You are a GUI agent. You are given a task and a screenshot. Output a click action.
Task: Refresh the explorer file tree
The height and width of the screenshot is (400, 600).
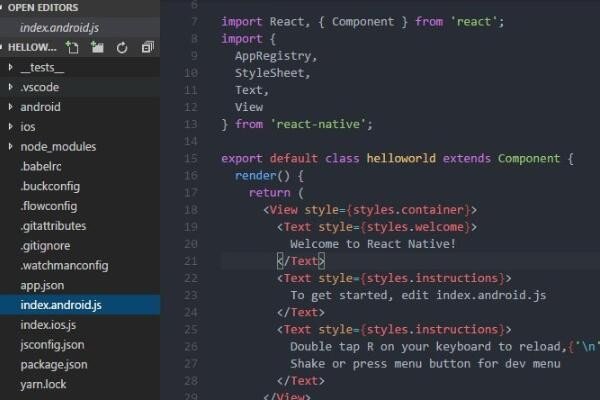122,47
